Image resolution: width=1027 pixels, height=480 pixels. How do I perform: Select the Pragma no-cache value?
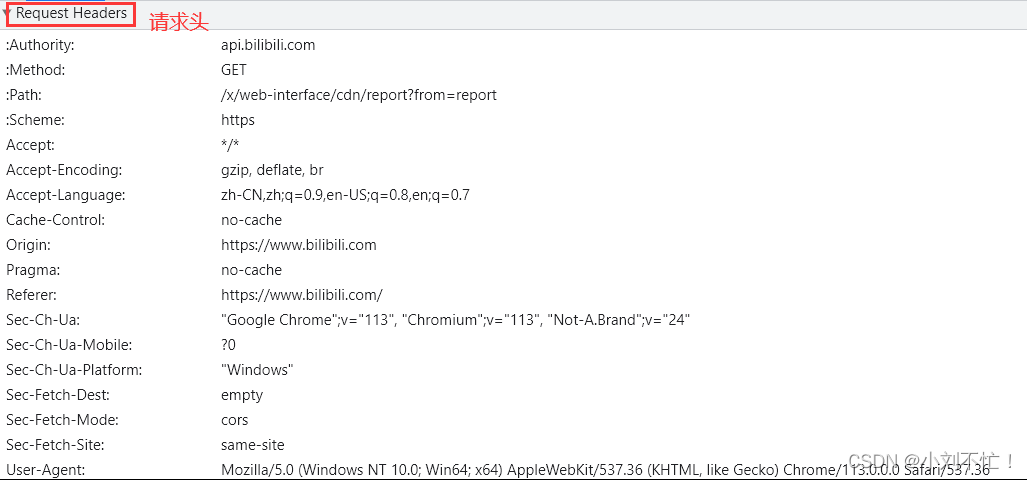pyautogui.click(x=252, y=270)
